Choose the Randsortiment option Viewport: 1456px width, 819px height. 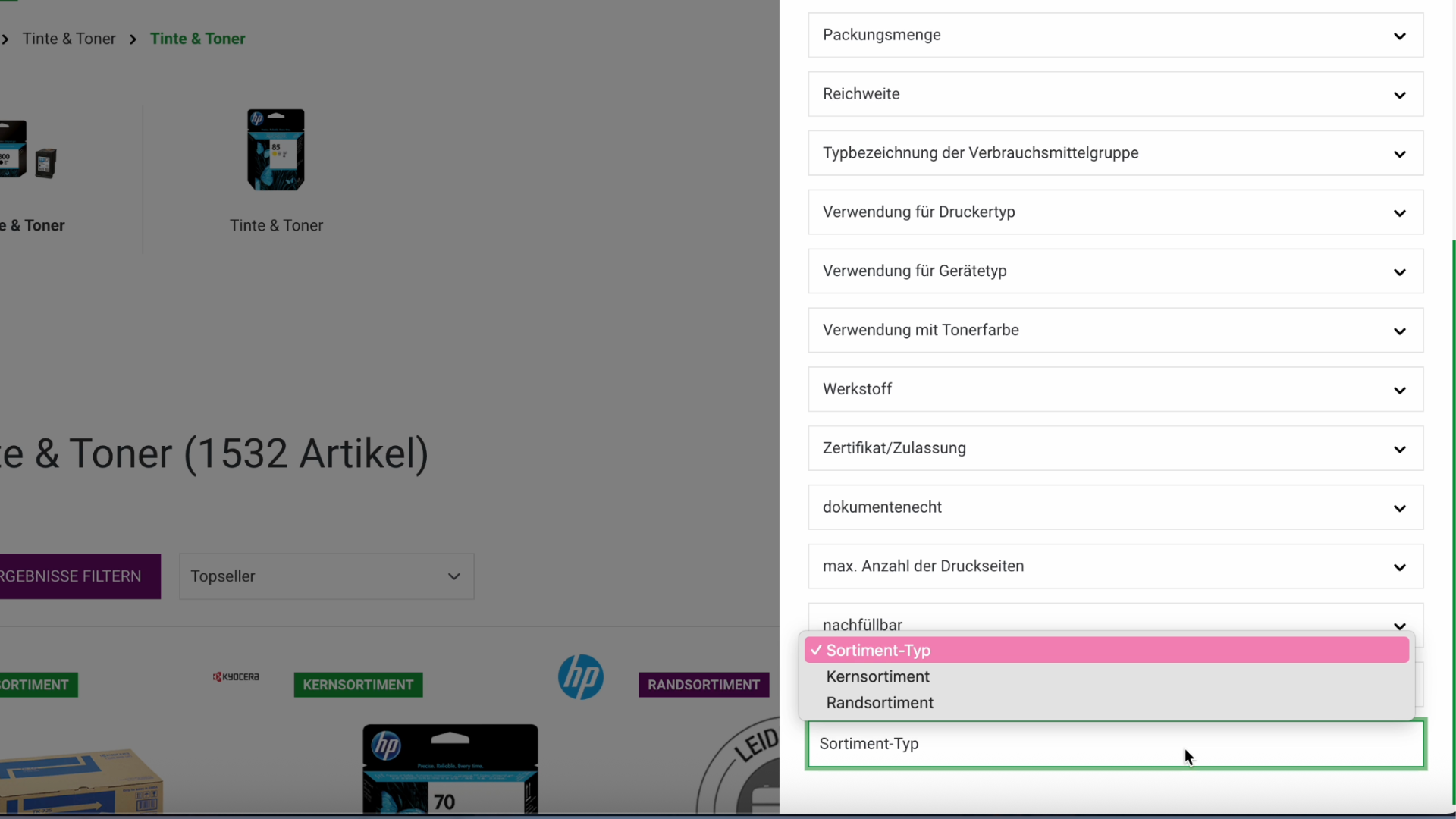(880, 703)
